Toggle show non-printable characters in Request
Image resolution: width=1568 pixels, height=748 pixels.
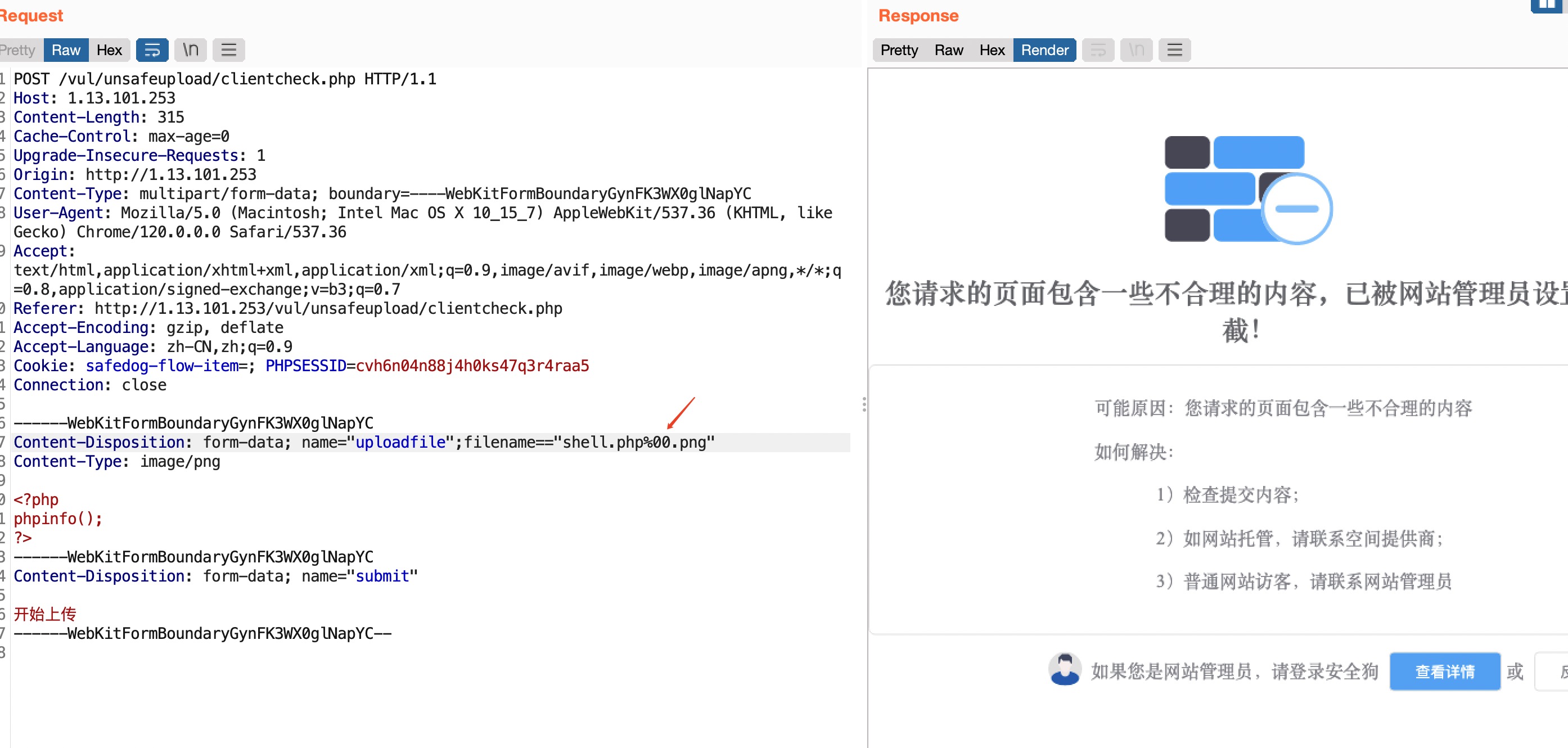pyautogui.click(x=191, y=50)
